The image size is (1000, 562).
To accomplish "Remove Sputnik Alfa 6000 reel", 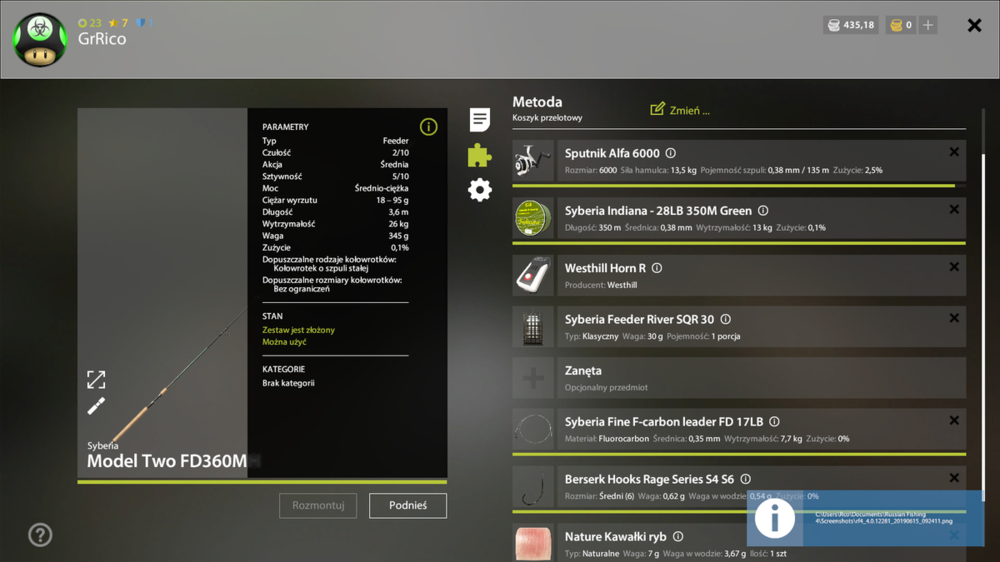I will (954, 152).
